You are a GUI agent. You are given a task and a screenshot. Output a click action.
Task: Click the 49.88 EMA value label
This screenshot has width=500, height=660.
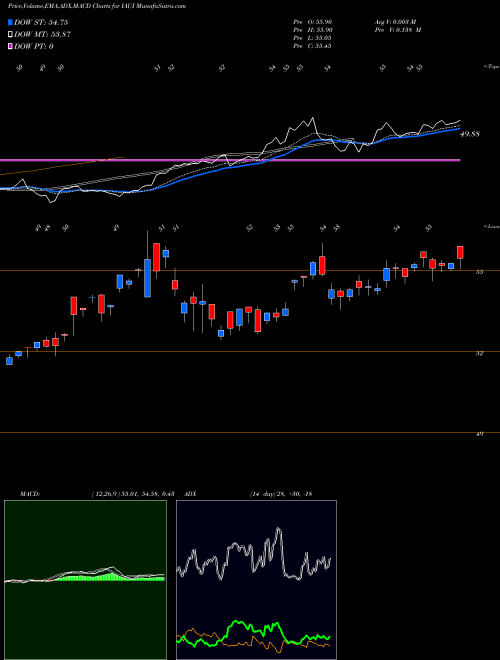pyautogui.click(x=471, y=134)
